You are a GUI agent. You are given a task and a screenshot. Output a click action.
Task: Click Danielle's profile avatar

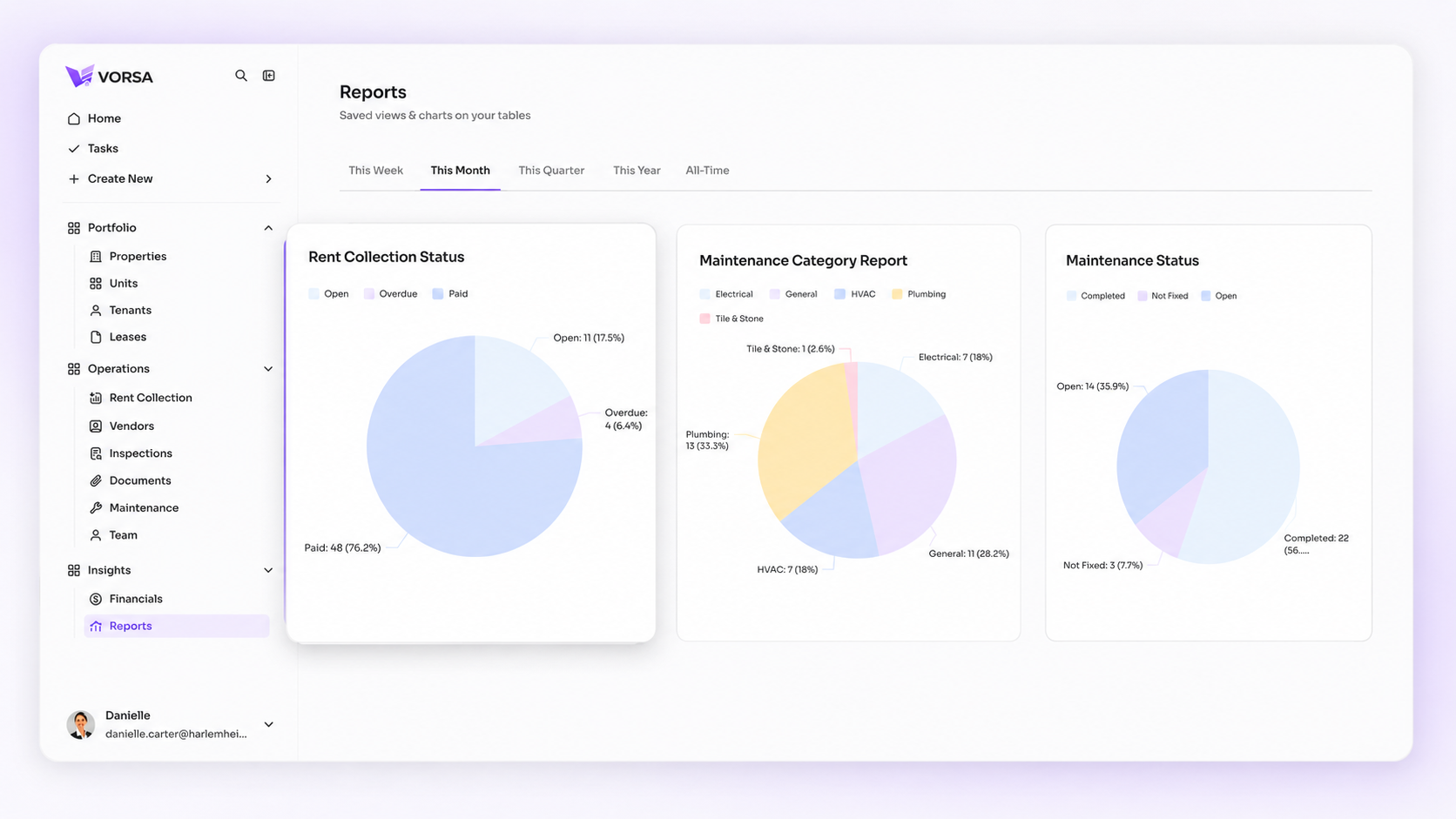pos(81,724)
